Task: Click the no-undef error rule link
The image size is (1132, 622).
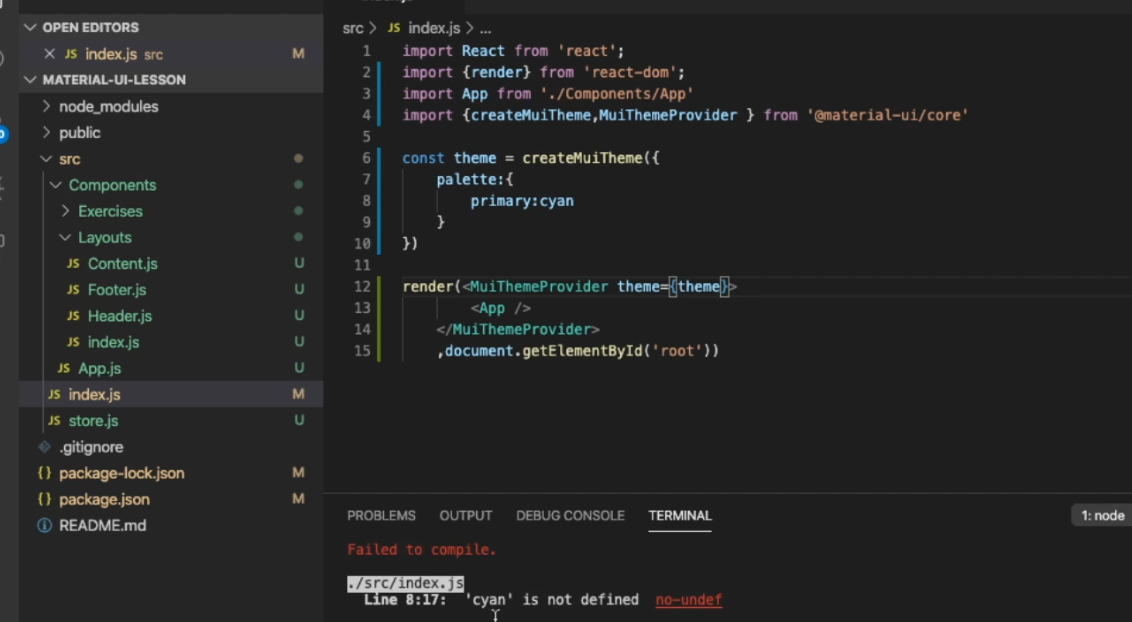Action: point(688,599)
